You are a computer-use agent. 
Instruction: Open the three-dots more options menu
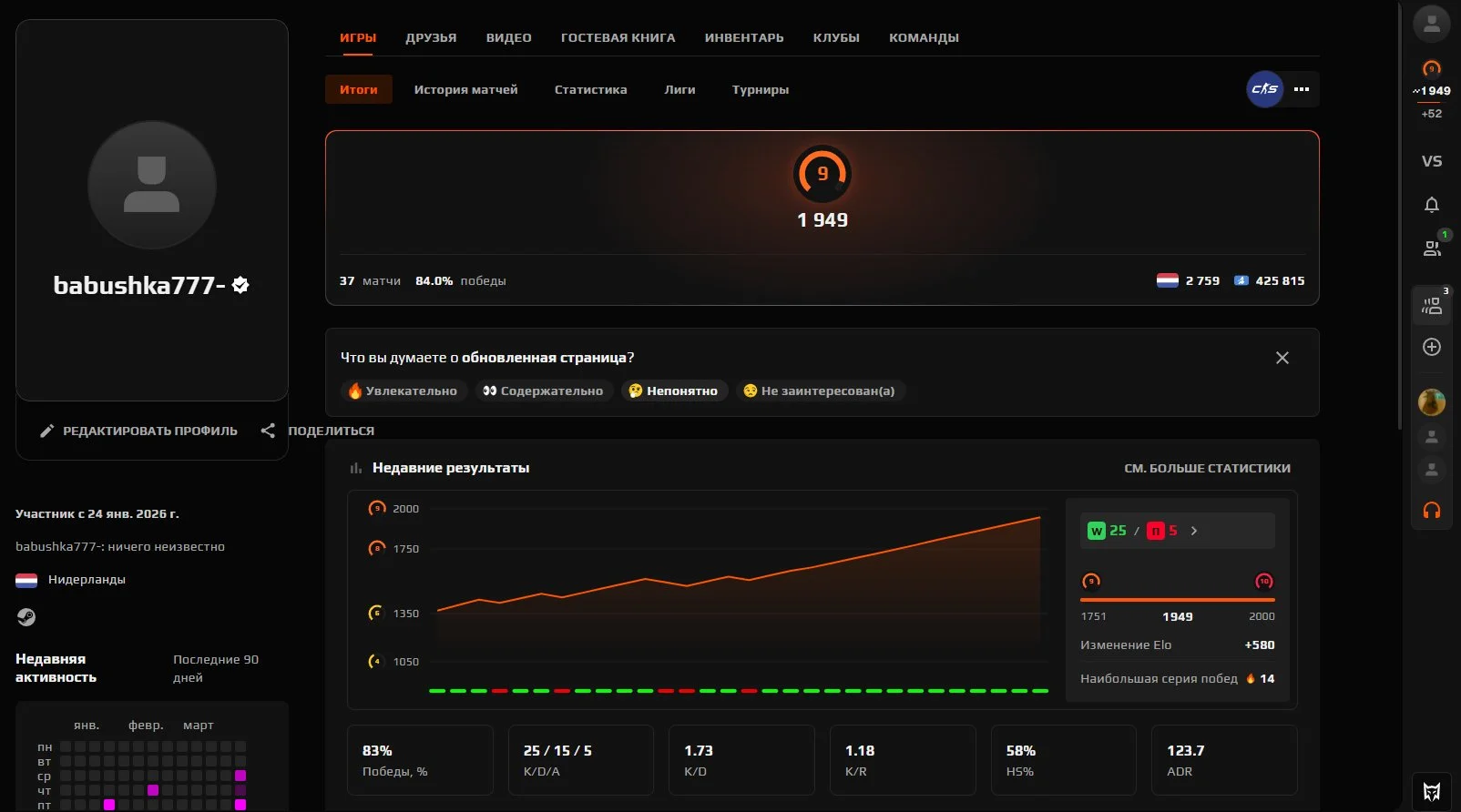tap(1302, 89)
